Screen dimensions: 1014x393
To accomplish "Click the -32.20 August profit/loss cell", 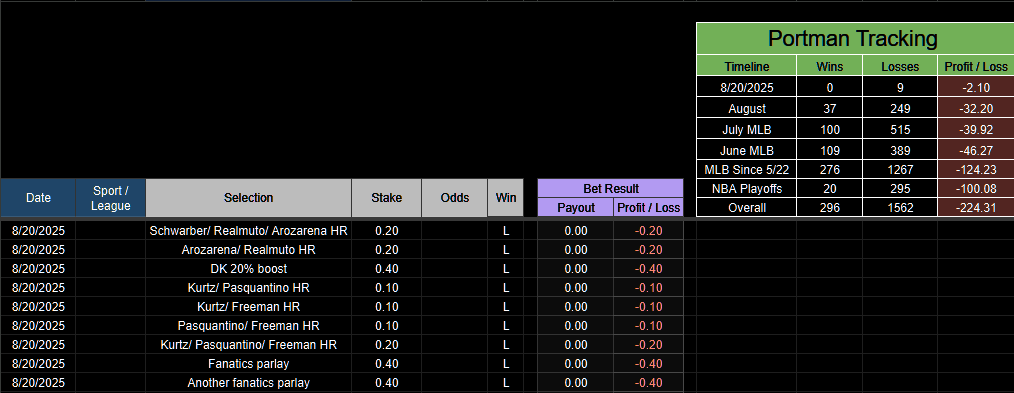I will (x=976, y=109).
